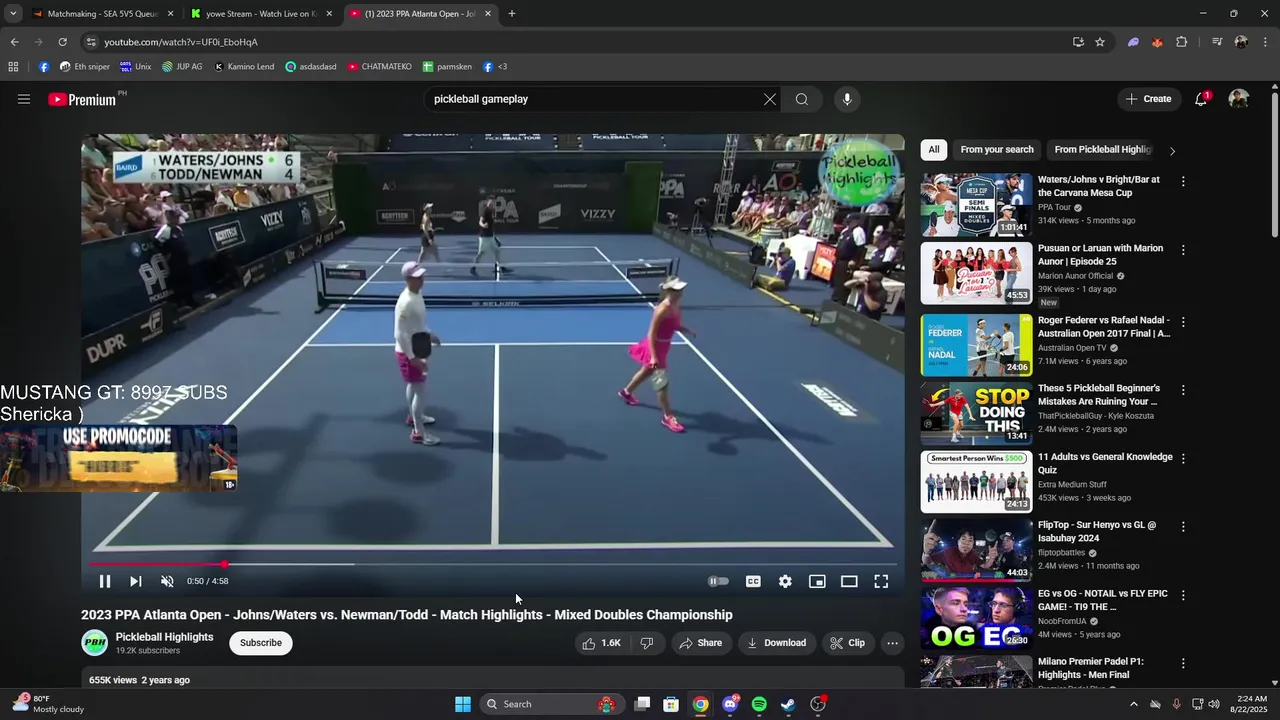1280x720 pixels.
Task: Dislike the video
Action: coord(647,643)
